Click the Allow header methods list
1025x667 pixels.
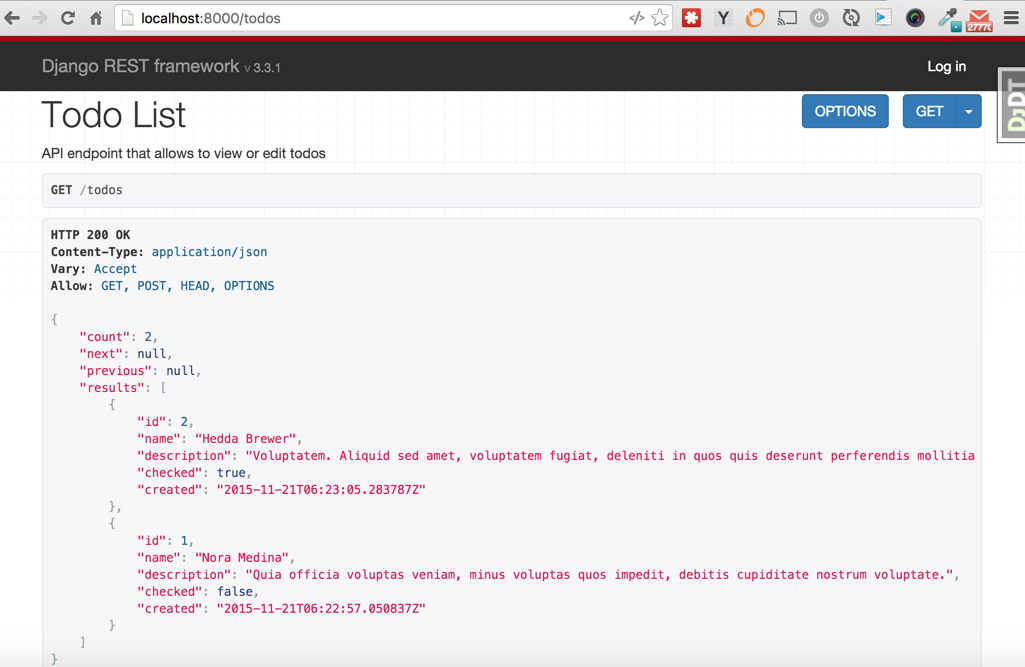point(188,286)
